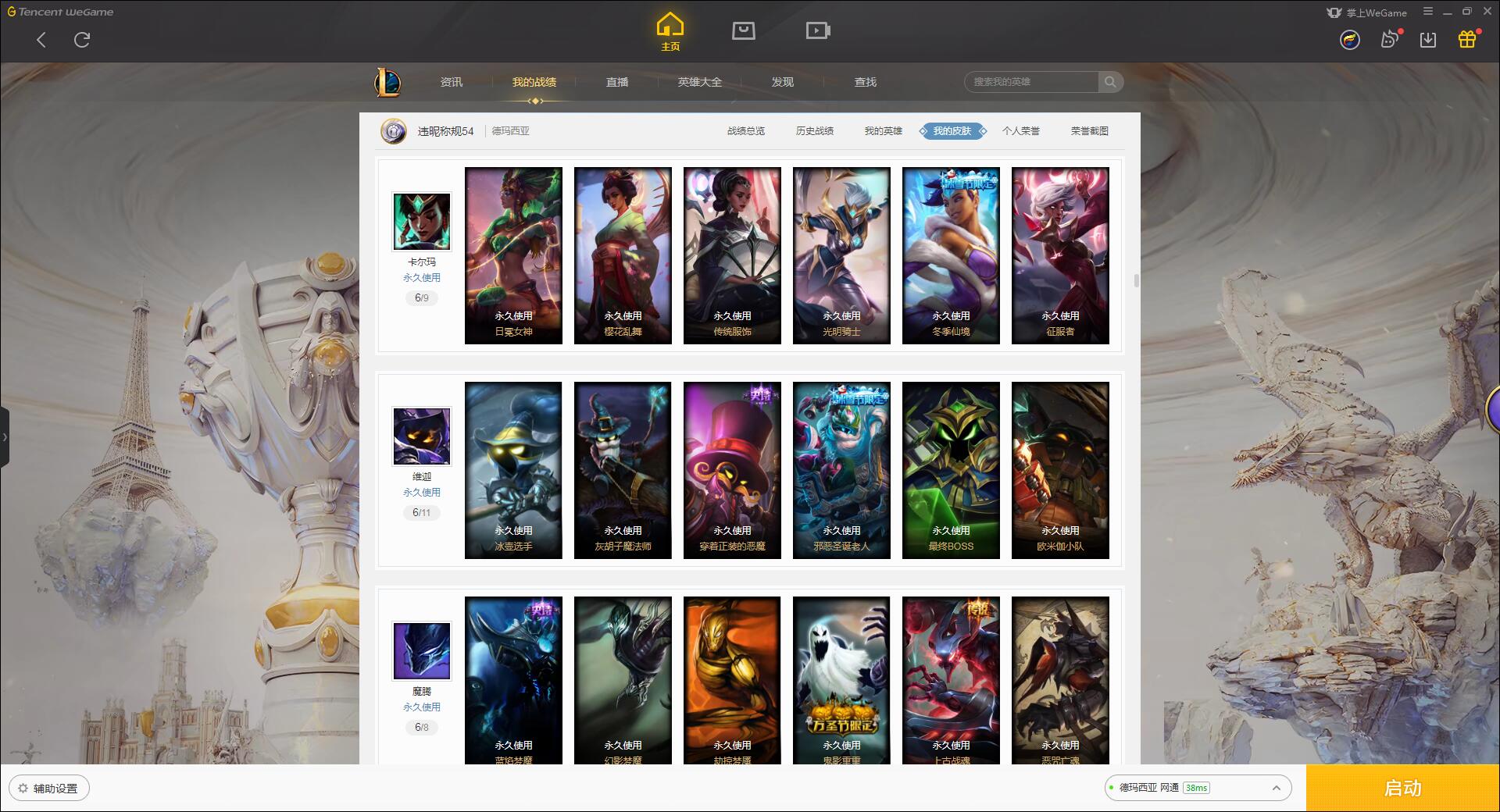Screen dimensions: 1500x812
Task: Open the video/live camera icon
Action: 818,30
